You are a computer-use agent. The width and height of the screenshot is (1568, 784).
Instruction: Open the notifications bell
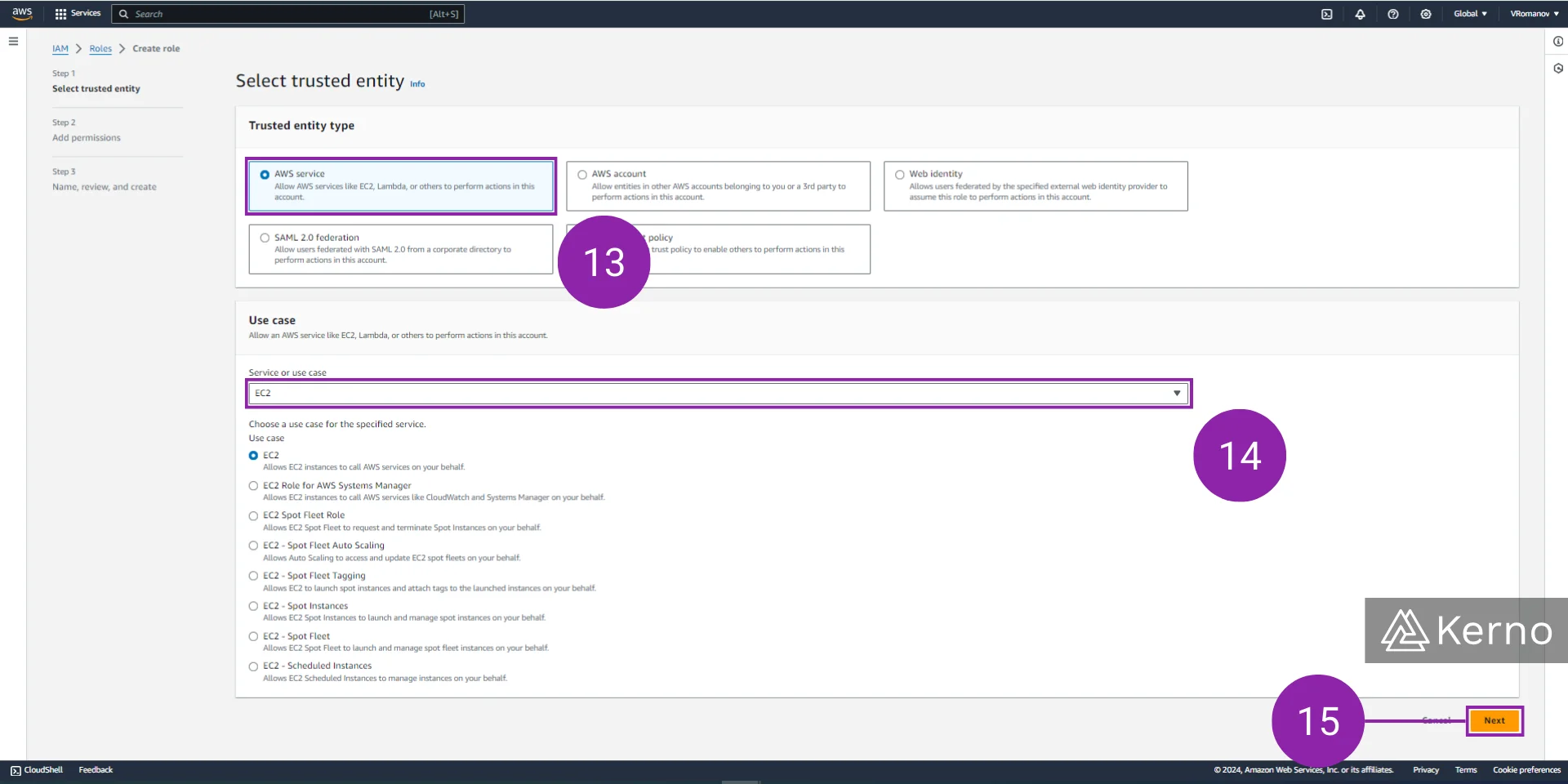[1360, 14]
